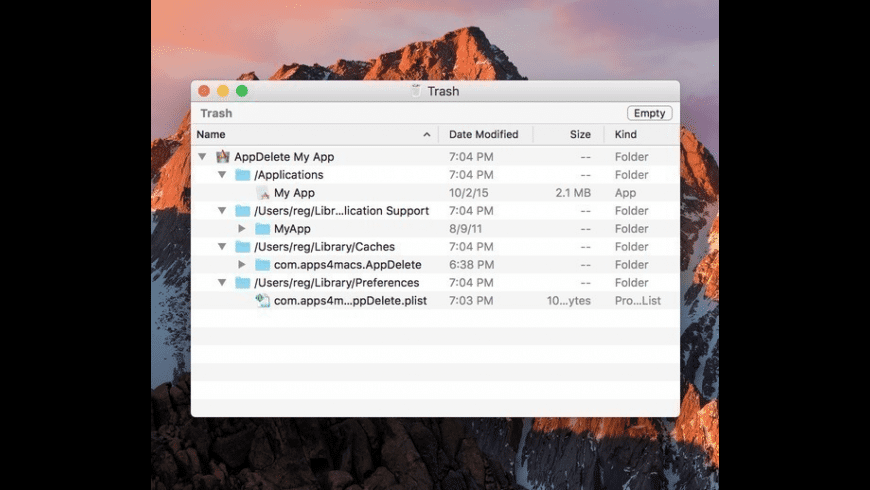The image size is (870, 490).
Task: Select the com.apps4macs.AppDelete name
Action: coord(347,265)
